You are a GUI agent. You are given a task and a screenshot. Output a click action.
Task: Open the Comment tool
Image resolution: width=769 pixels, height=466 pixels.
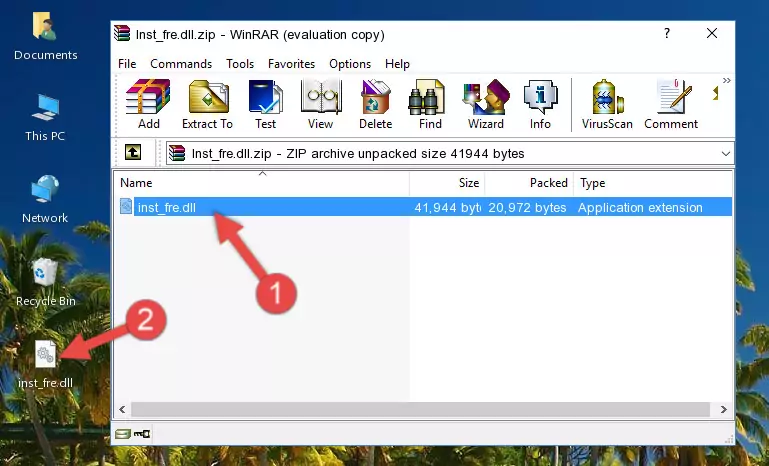(671, 104)
